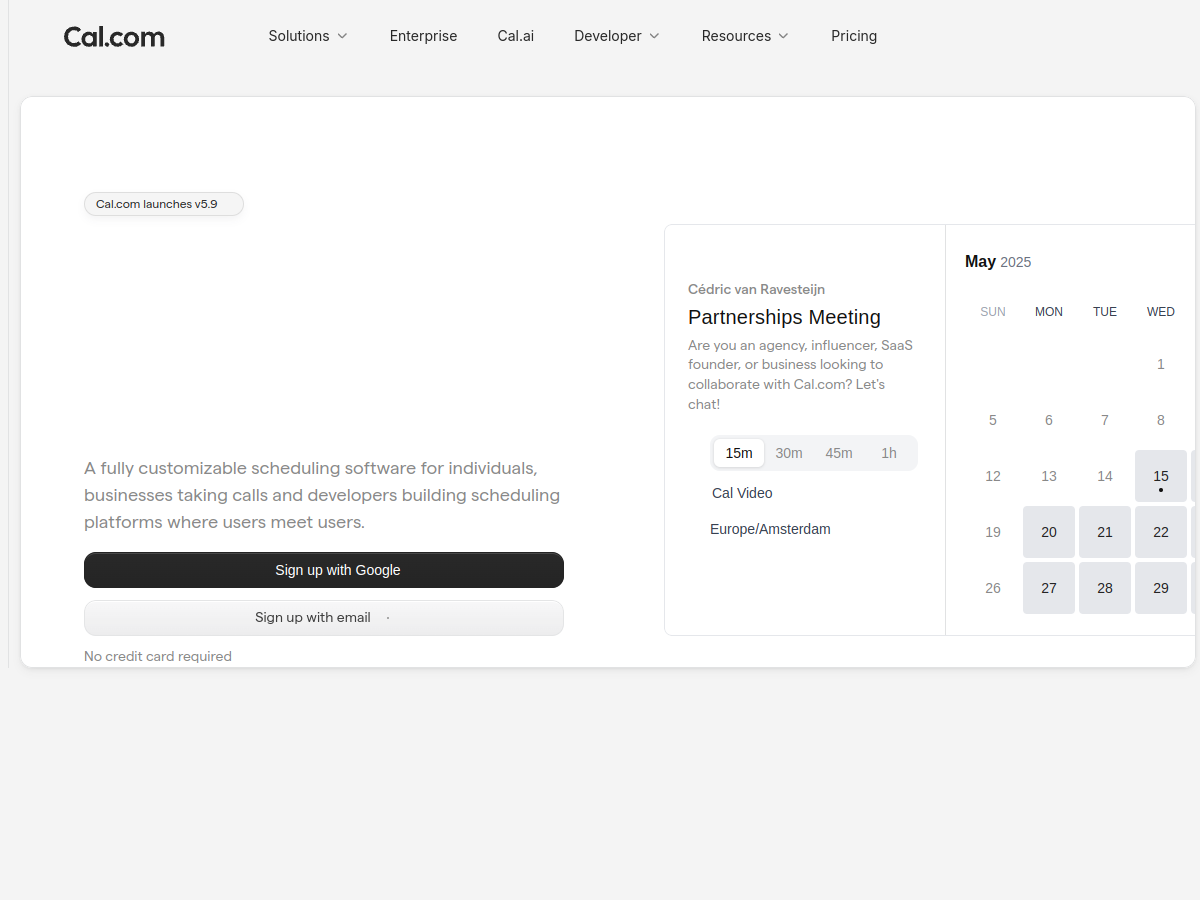Click the Cal.com logo
Screen dimensions: 1200x900
click(x=114, y=37)
